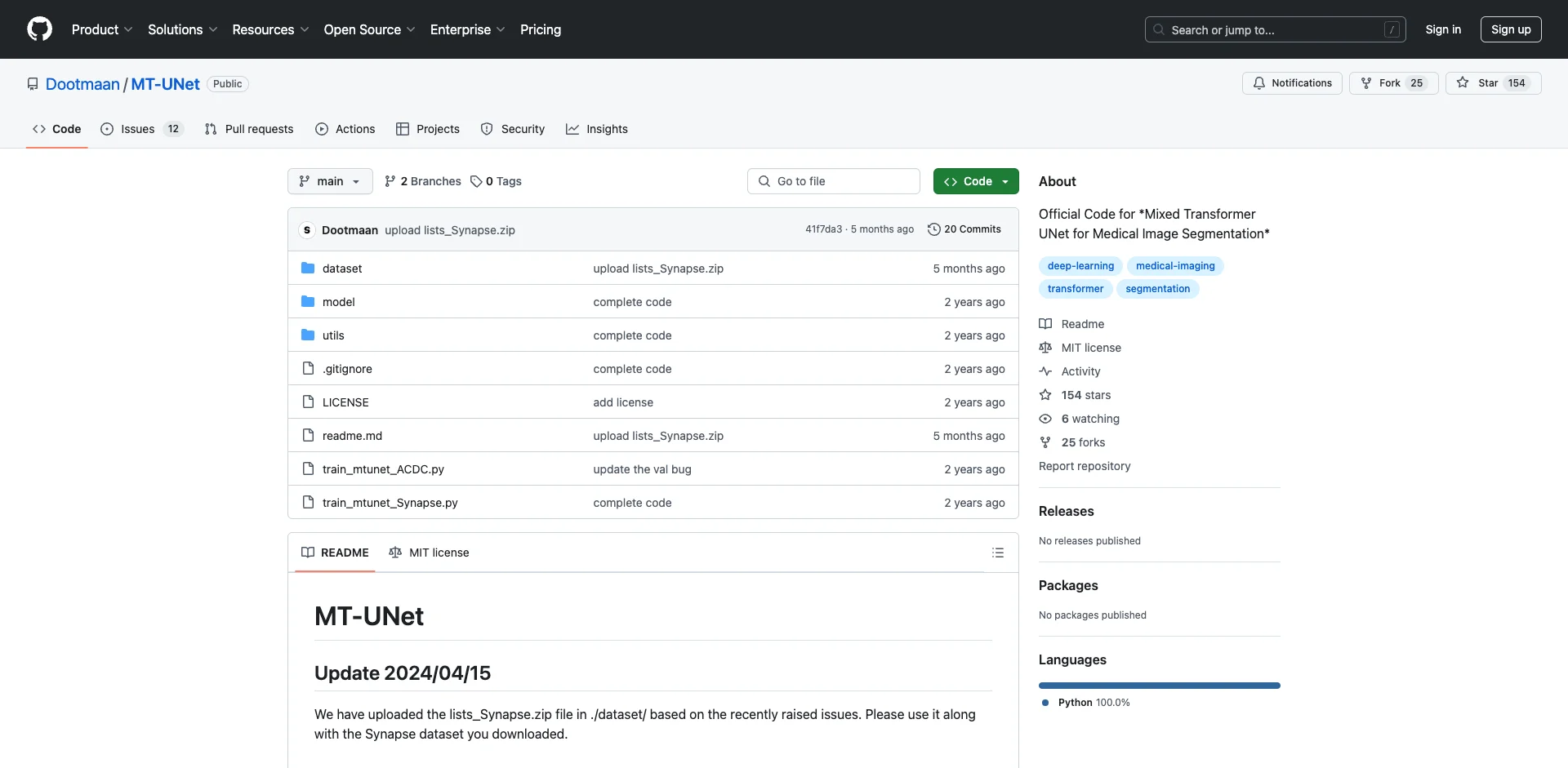Open the green Code dropdown button

click(x=976, y=181)
